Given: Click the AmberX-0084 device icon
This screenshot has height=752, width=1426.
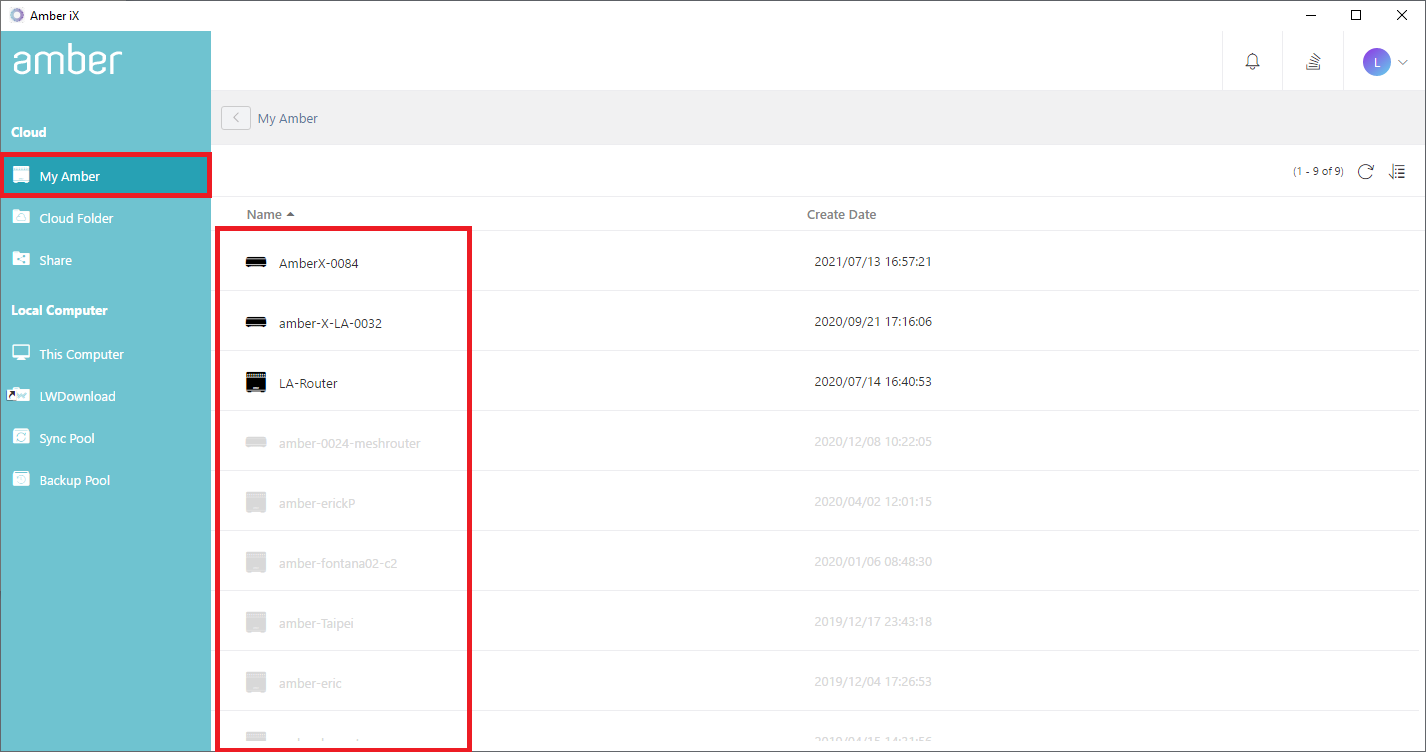Looking at the screenshot, I should click(256, 262).
